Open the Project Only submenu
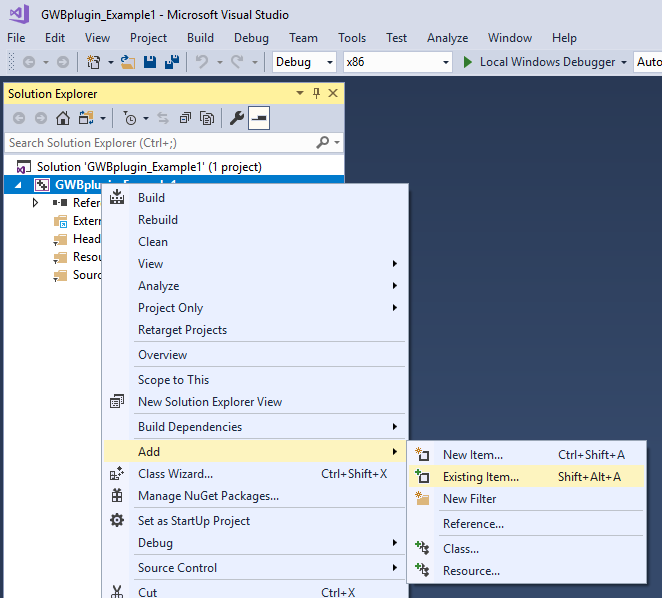662x598 pixels. click(x=255, y=307)
